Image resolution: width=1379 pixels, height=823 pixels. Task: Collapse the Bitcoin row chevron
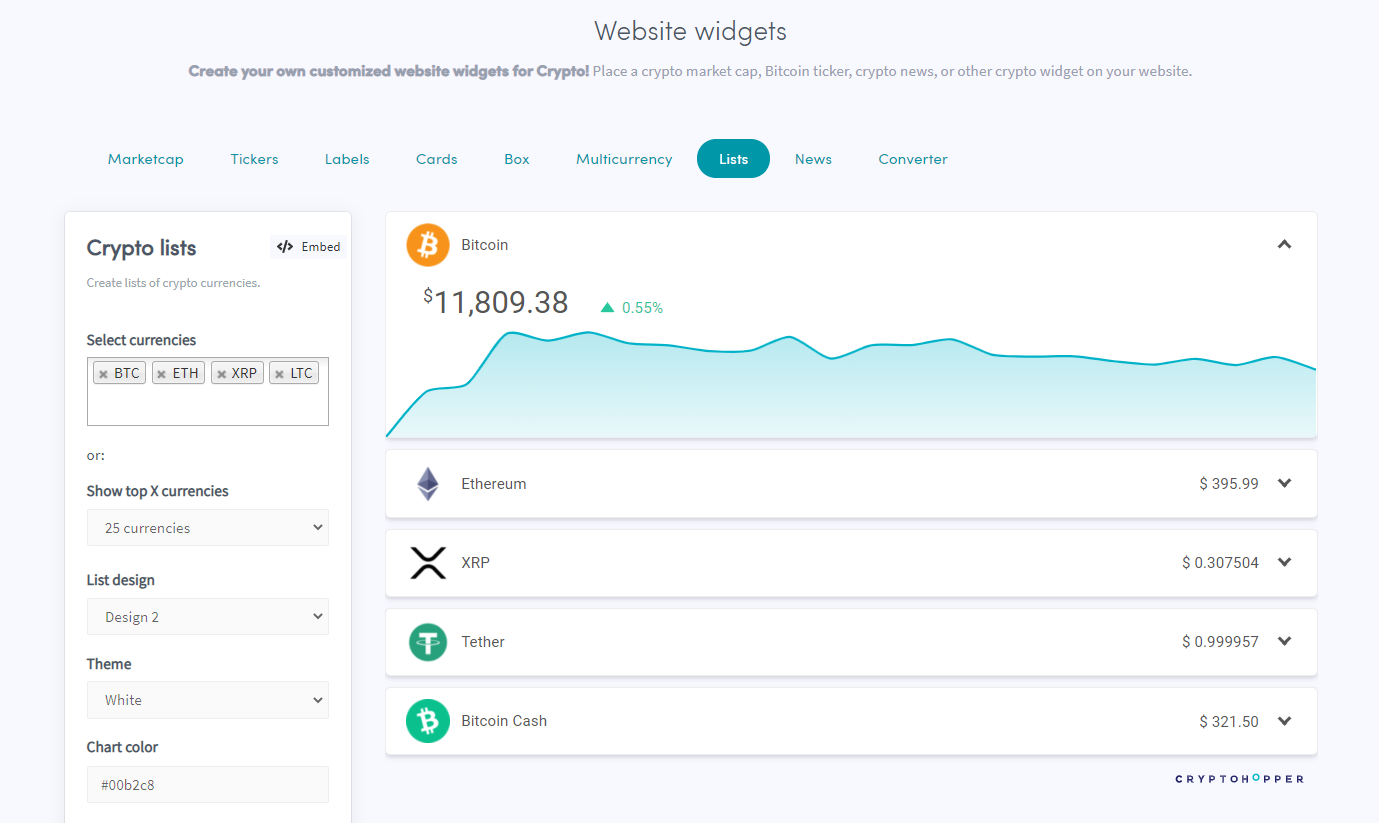point(1285,244)
